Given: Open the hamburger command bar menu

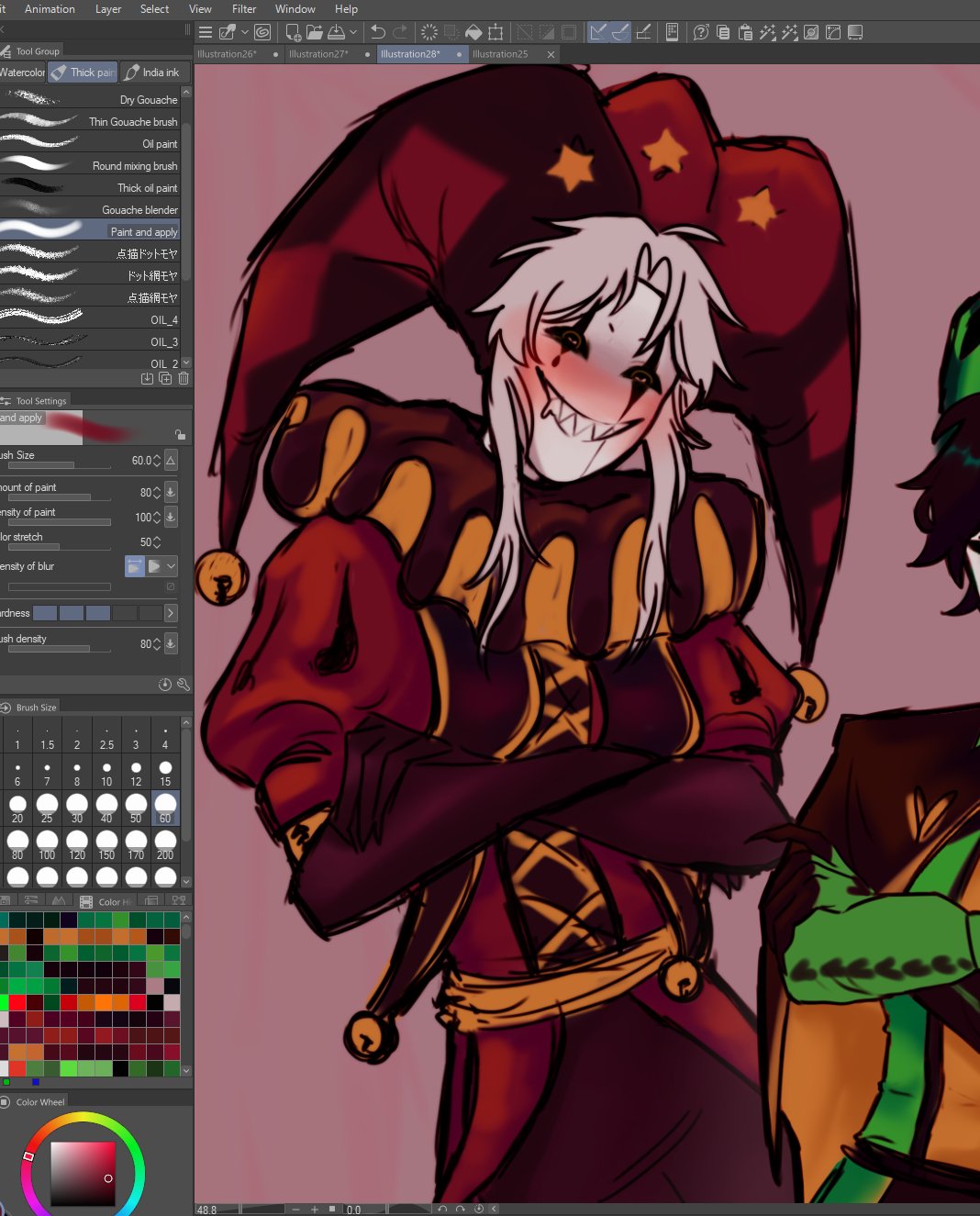Looking at the screenshot, I should [206, 32].
